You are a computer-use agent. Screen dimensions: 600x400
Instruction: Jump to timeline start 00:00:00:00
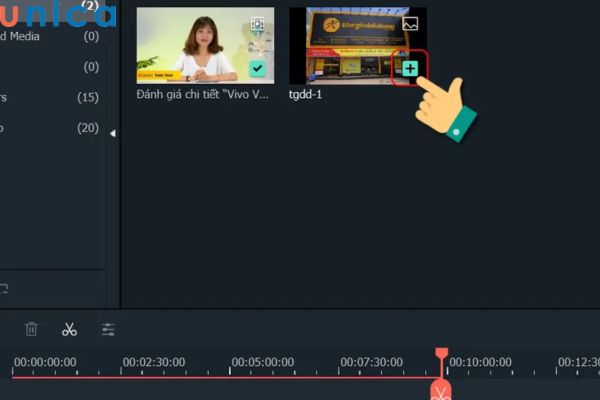(x=45, y=362)
